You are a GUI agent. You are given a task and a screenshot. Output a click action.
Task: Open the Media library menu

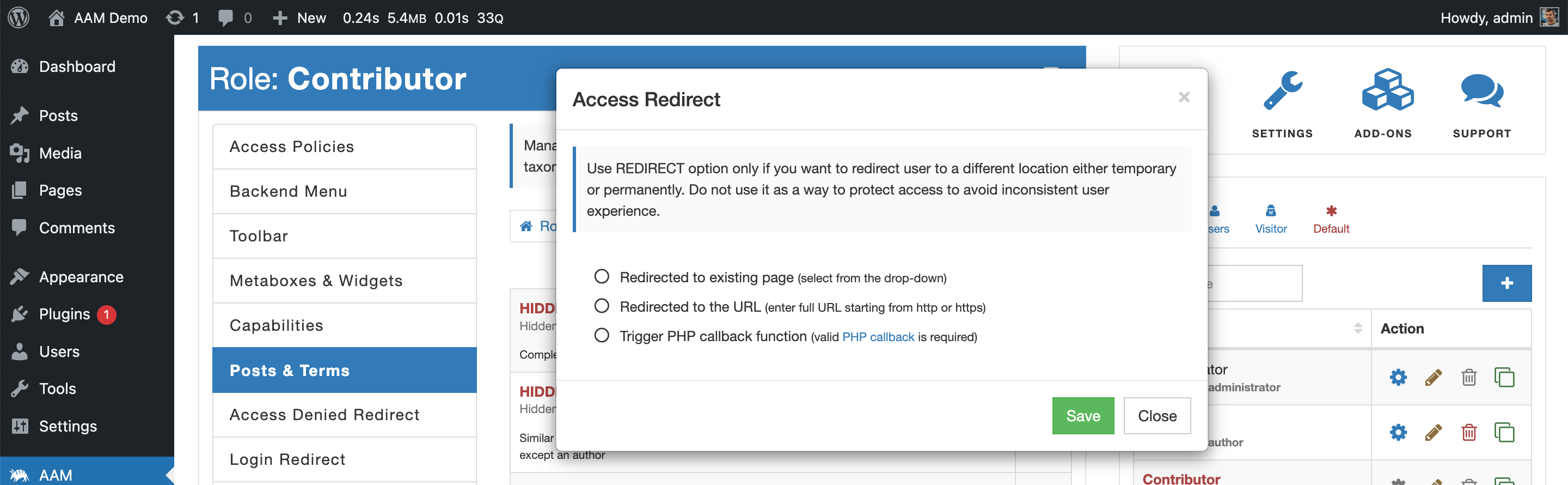tap(87, 153)
